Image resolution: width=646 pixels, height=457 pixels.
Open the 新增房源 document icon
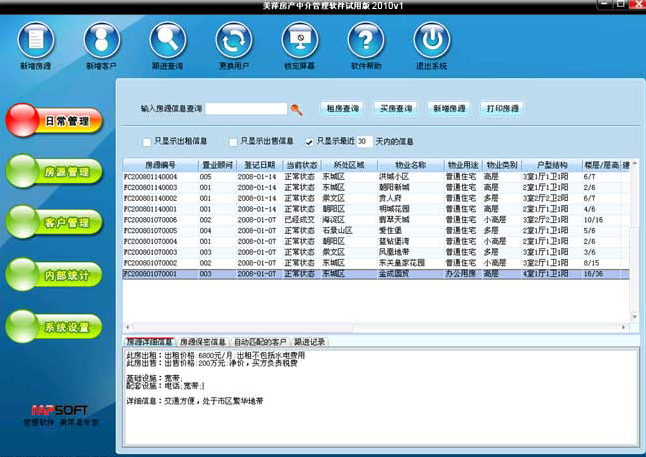click(36, 40)
